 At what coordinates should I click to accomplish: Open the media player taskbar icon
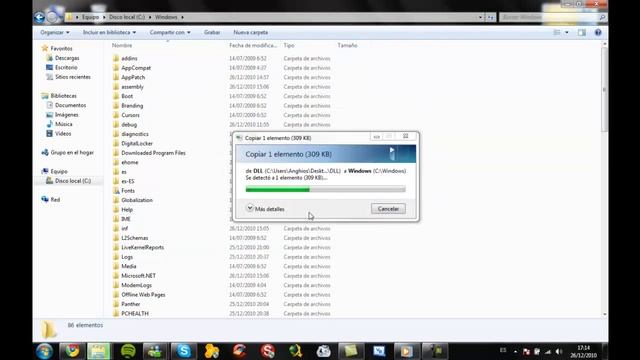406,351
